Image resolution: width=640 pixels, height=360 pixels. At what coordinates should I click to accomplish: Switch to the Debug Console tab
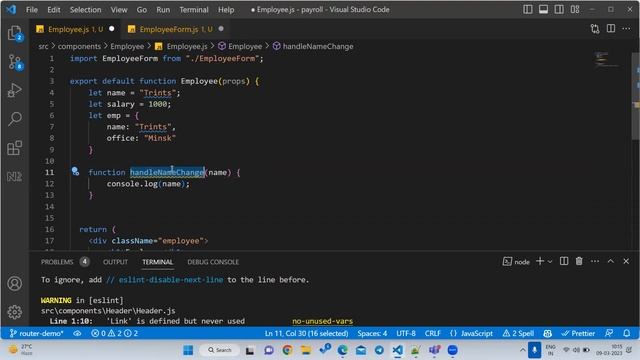tap(213, 262)
